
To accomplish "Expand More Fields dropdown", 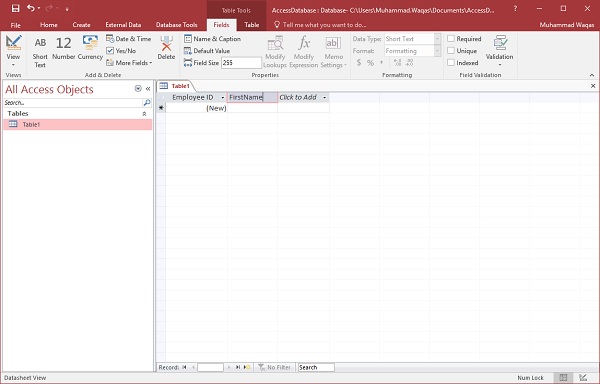I will (x=129, y=62).
